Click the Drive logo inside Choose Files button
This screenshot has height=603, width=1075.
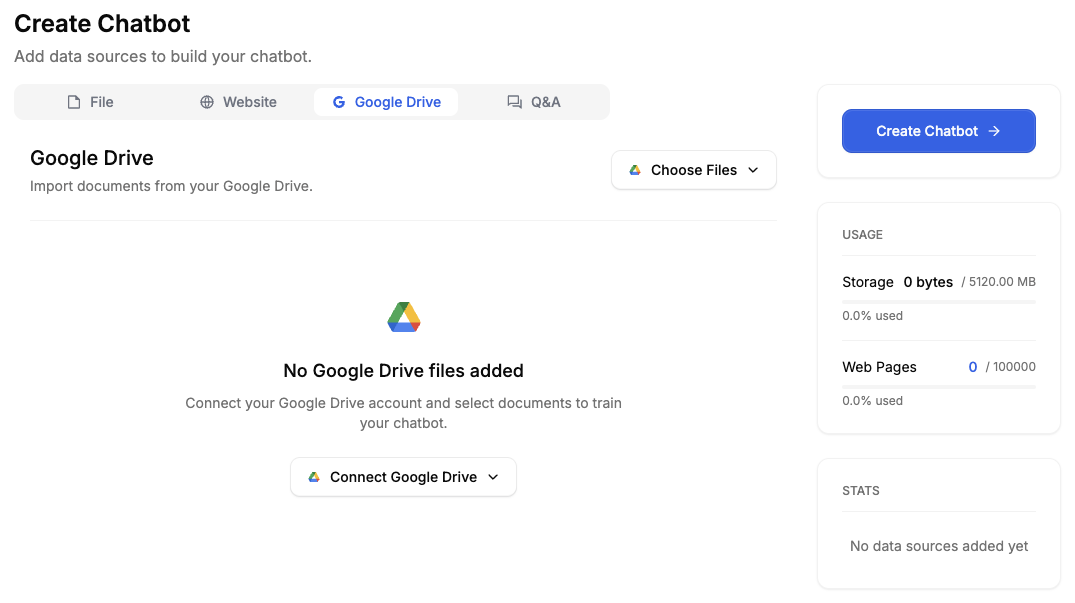click(634, 170)
